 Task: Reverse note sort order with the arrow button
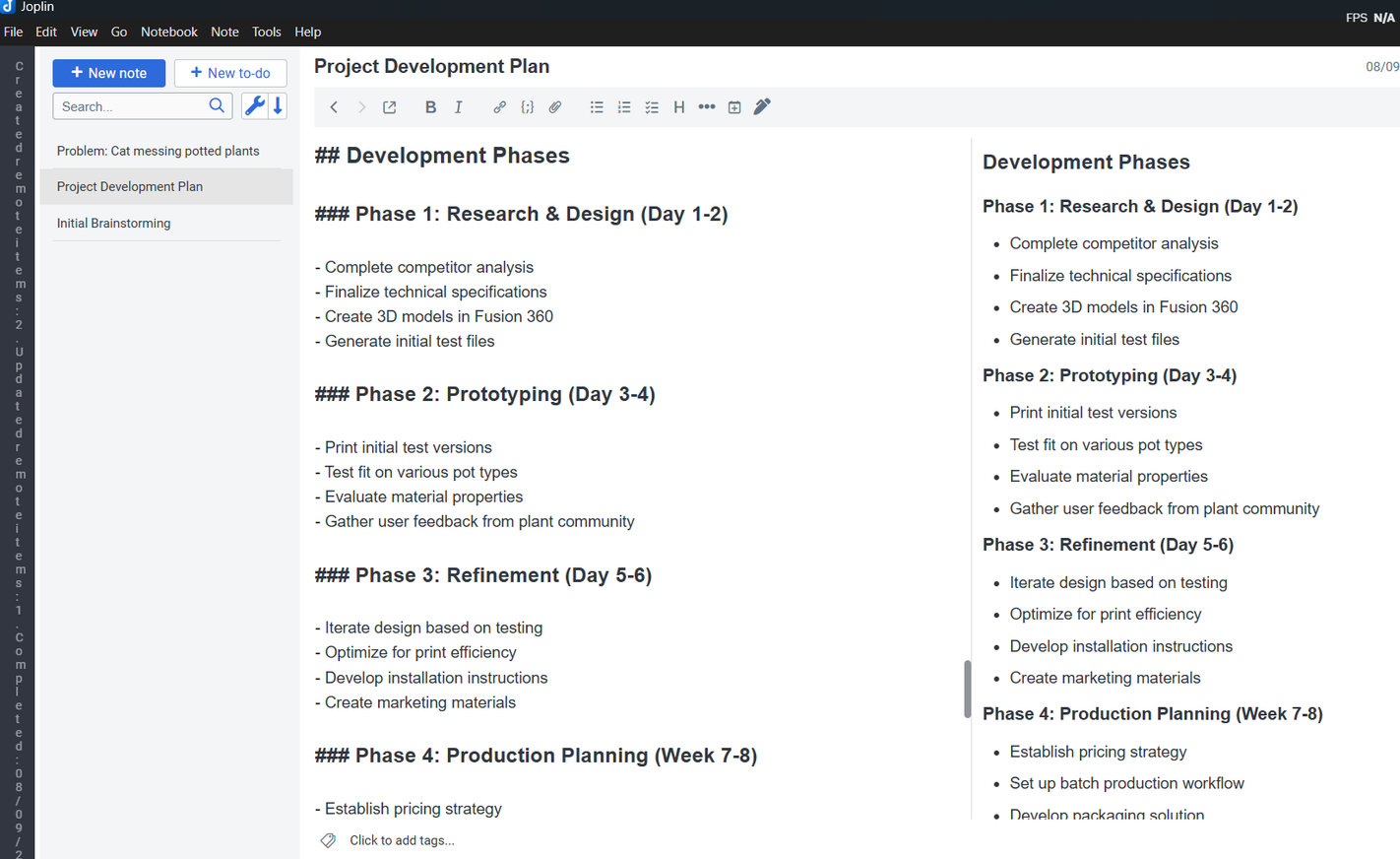click(x=279, y=106)
